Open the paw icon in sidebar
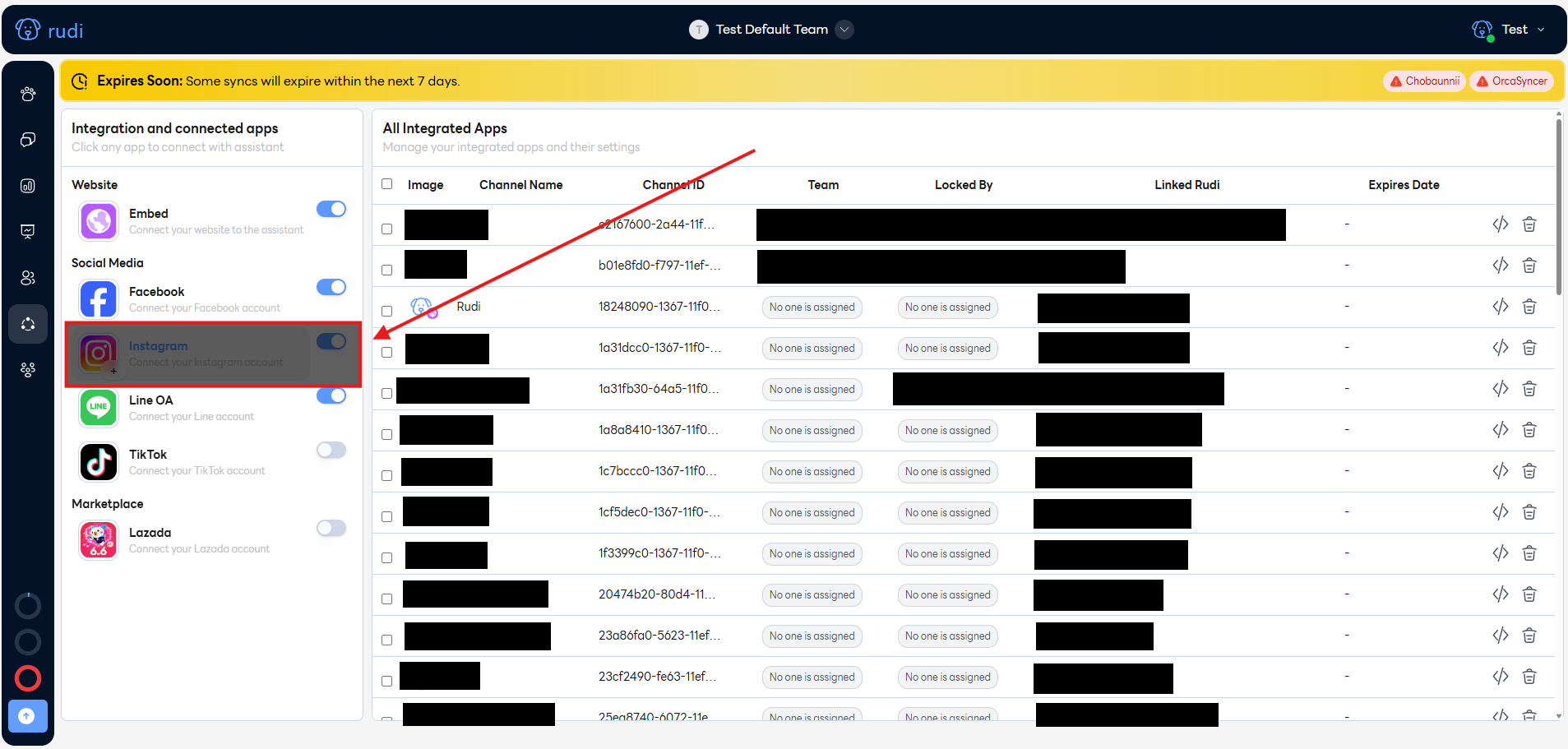 [28, 94]
